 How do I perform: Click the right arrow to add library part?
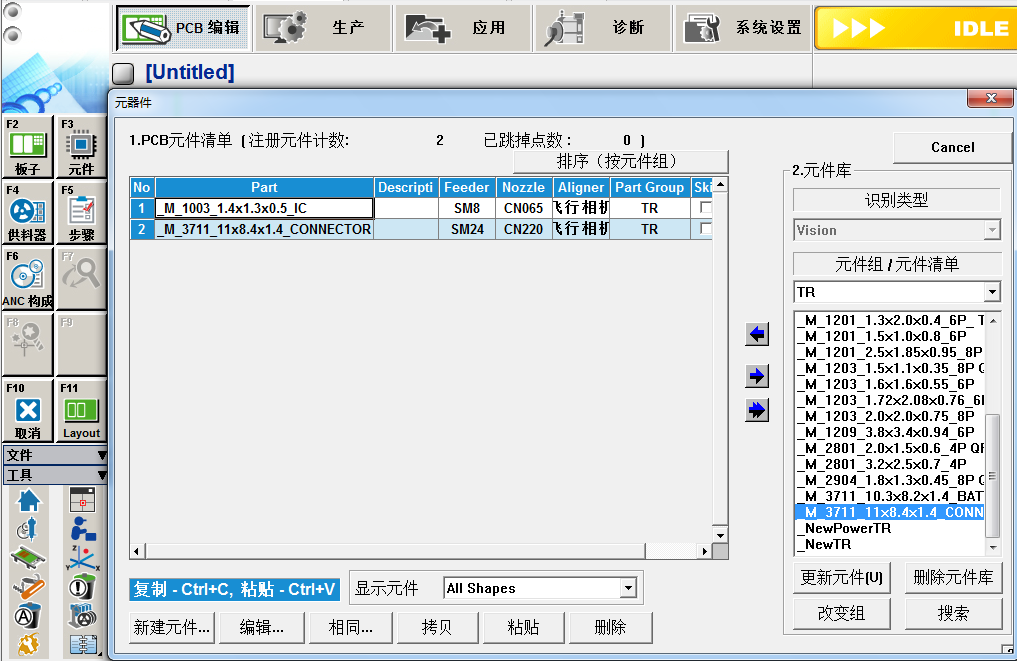[x=757, y=375]
